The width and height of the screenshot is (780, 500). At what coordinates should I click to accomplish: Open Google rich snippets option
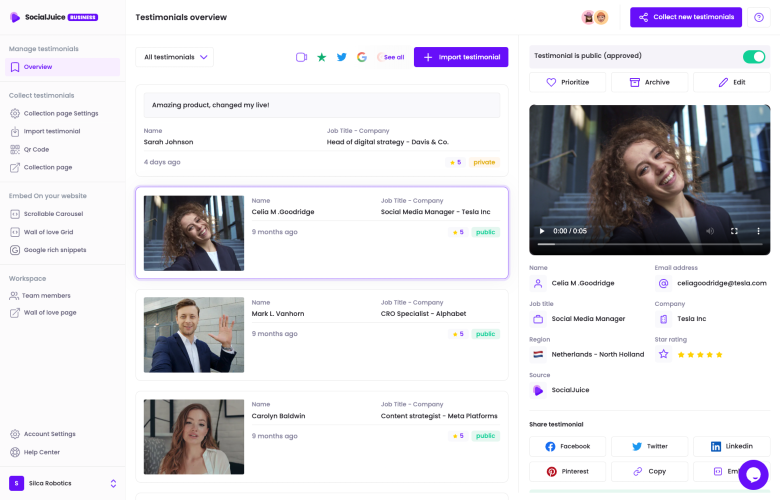(48, 250)
